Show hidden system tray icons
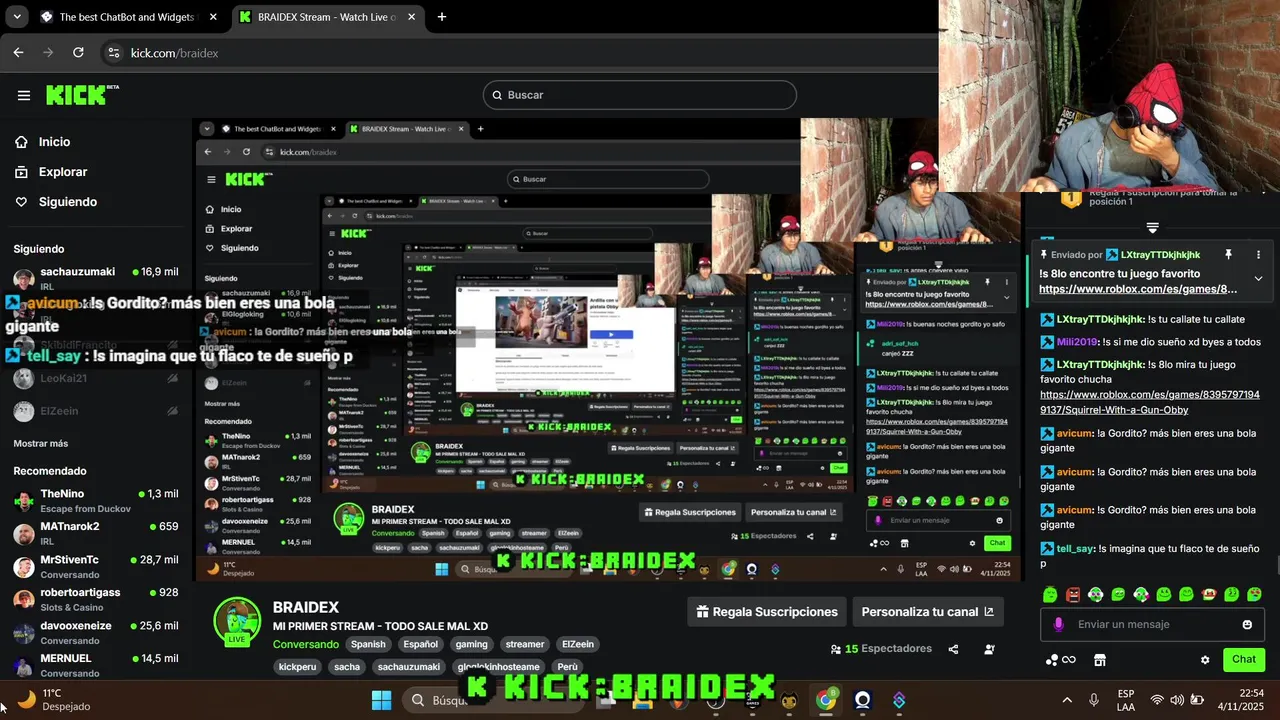Image resolution: width=1280 pixels, height=720 pixels. pos(1066,700)
